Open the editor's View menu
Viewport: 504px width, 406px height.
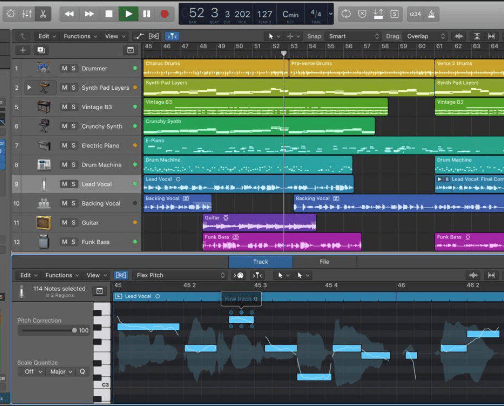[97, 275]
